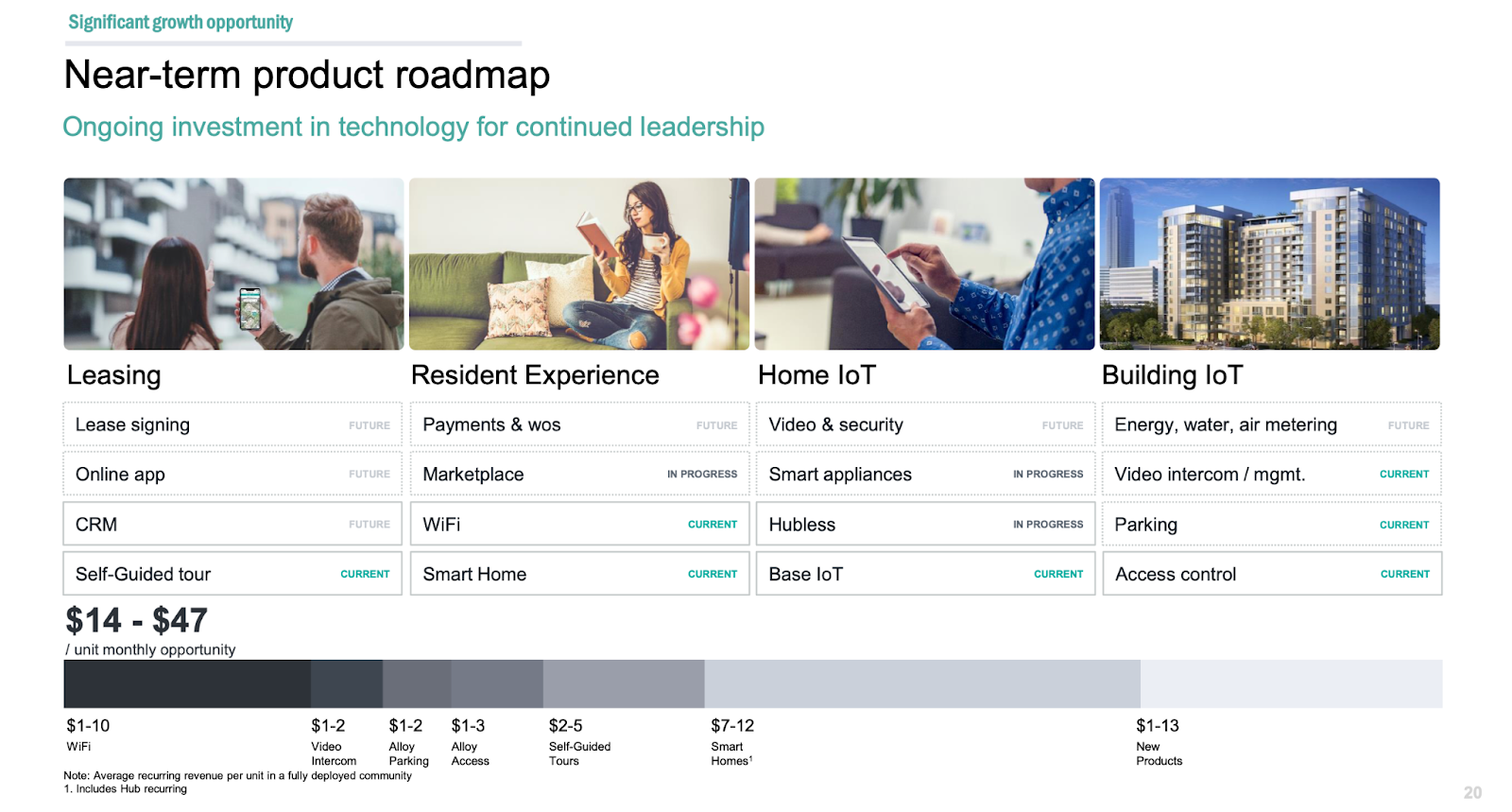Click the $14 - $47 opportunity figure

[x=136, y=620]
